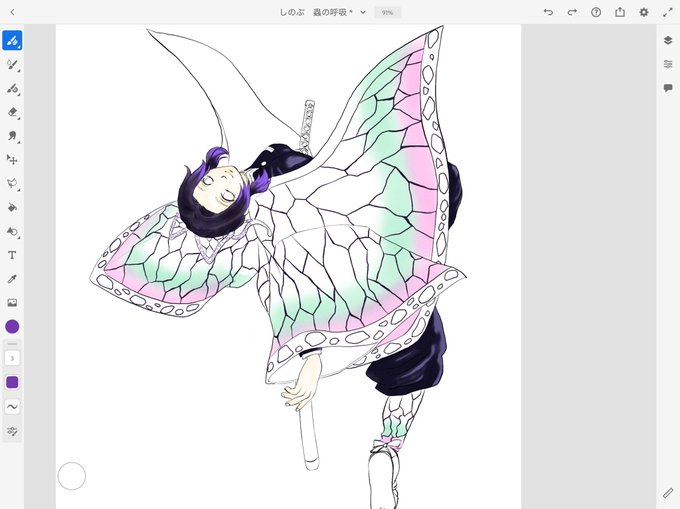Redo the last action
The height and width of the screenshot is (509, 680).
[572, 12]
